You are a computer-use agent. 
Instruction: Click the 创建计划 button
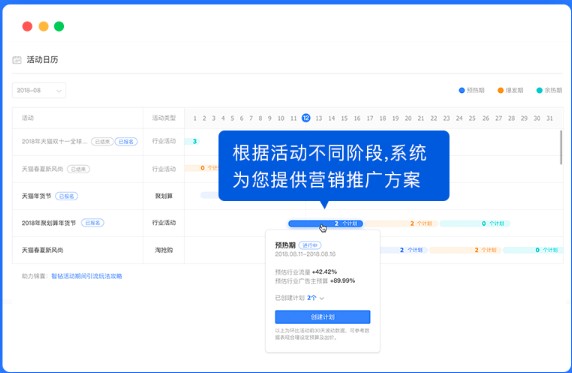322,317
